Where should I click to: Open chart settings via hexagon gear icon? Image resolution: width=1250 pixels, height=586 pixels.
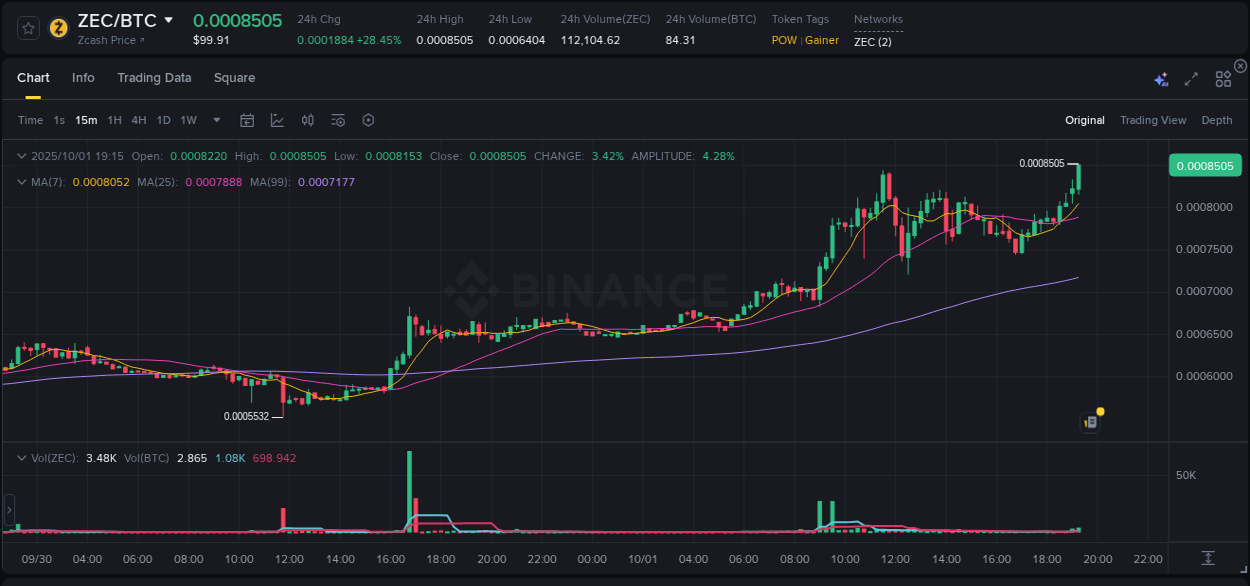click(x=368, y=120)
